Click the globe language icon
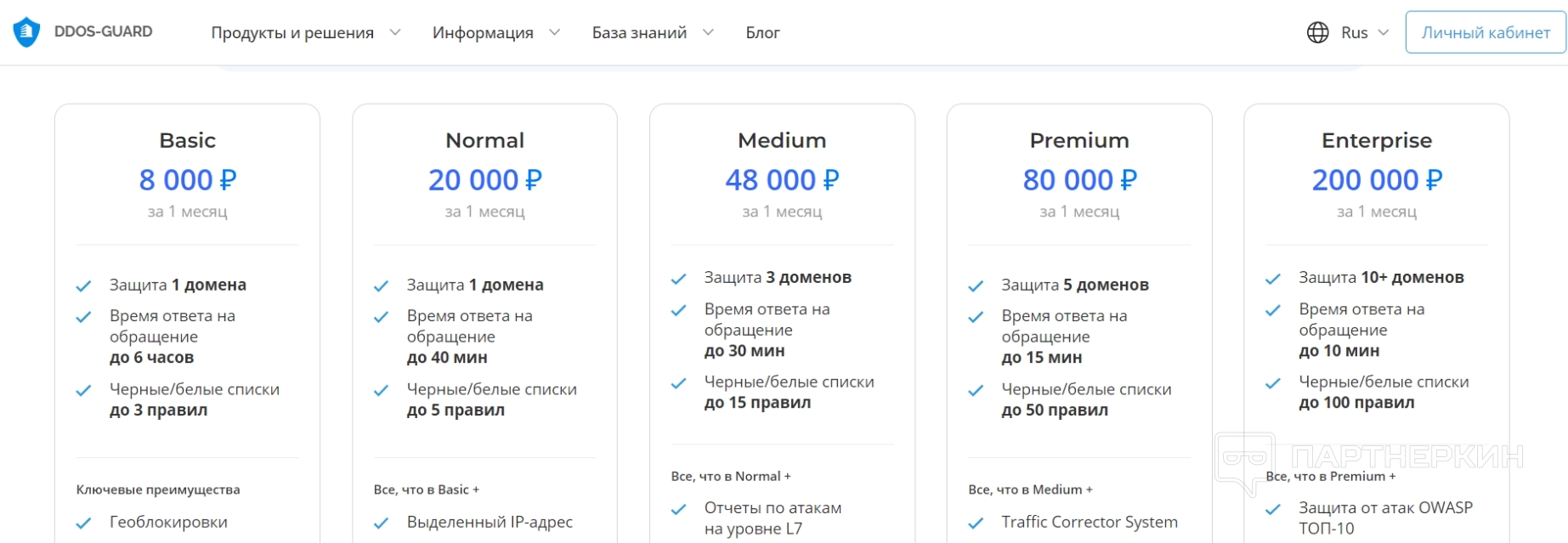 (1317, 32)
